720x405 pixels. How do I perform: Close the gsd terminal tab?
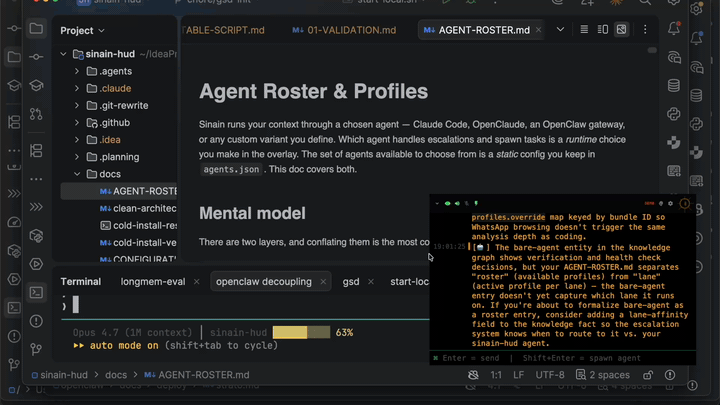pyautogui.click(x=371, y=281)
